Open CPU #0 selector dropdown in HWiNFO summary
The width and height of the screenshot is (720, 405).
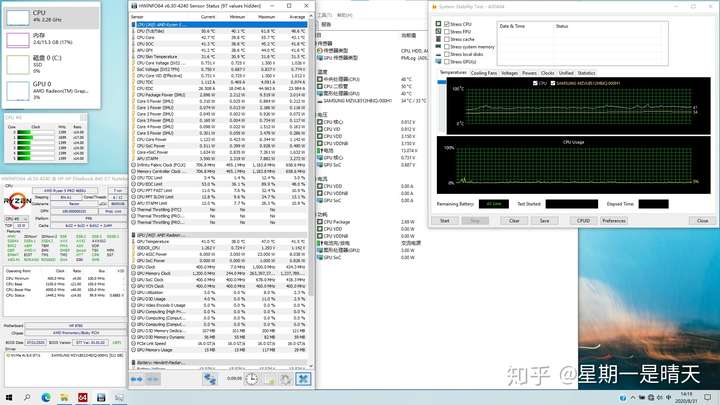click(16, 219)
